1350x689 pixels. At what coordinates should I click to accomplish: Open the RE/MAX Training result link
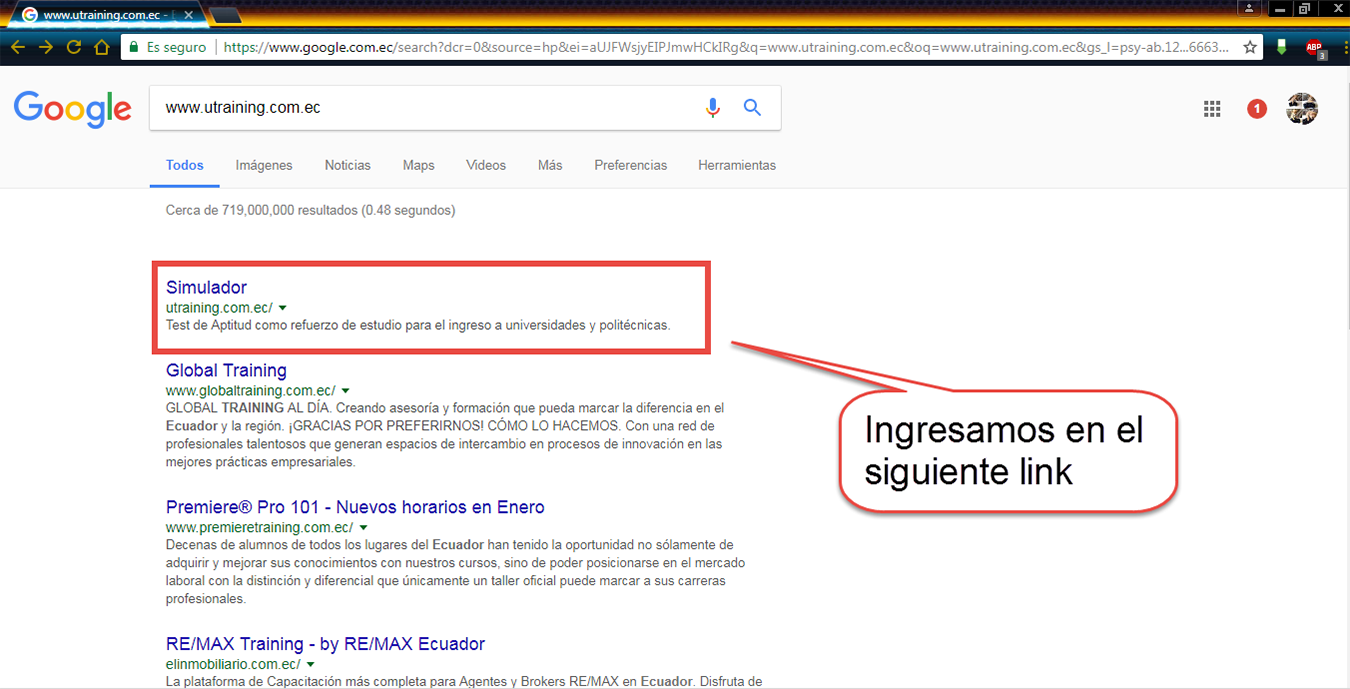pyautogui.click(x=325, y=644)
